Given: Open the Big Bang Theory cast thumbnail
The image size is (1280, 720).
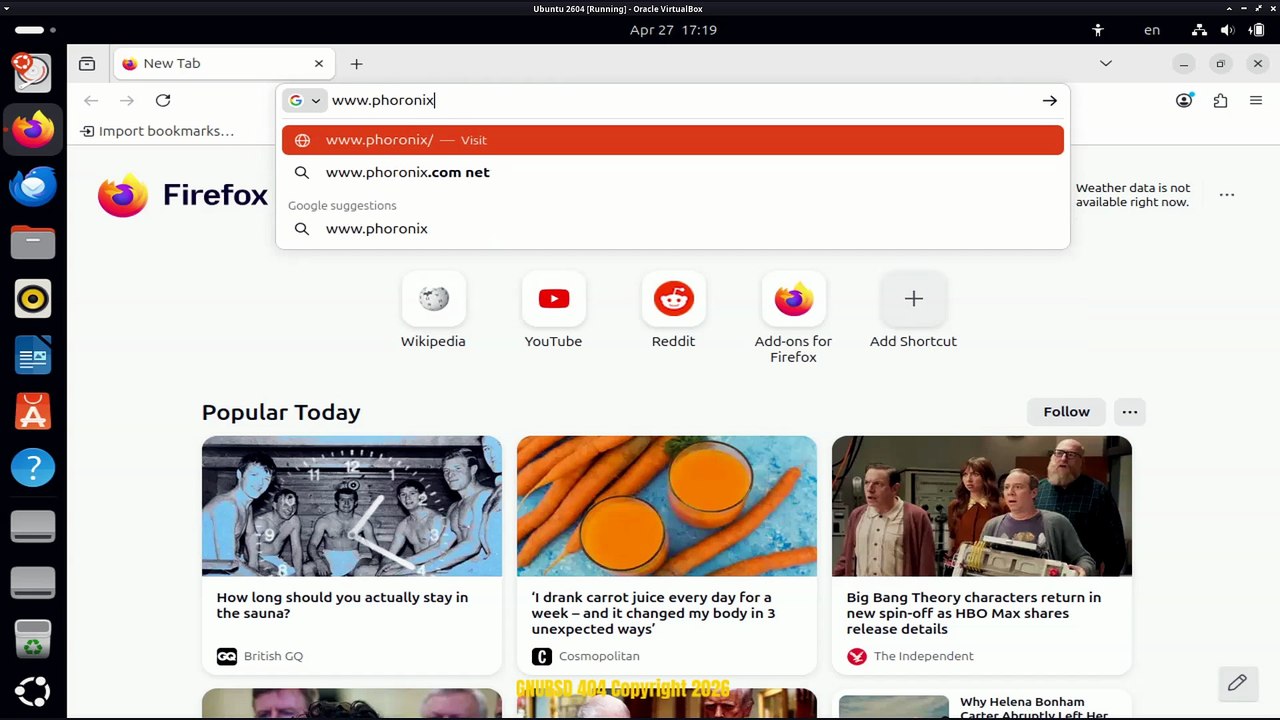Looking at the screenshot, I should coord(982,506).
